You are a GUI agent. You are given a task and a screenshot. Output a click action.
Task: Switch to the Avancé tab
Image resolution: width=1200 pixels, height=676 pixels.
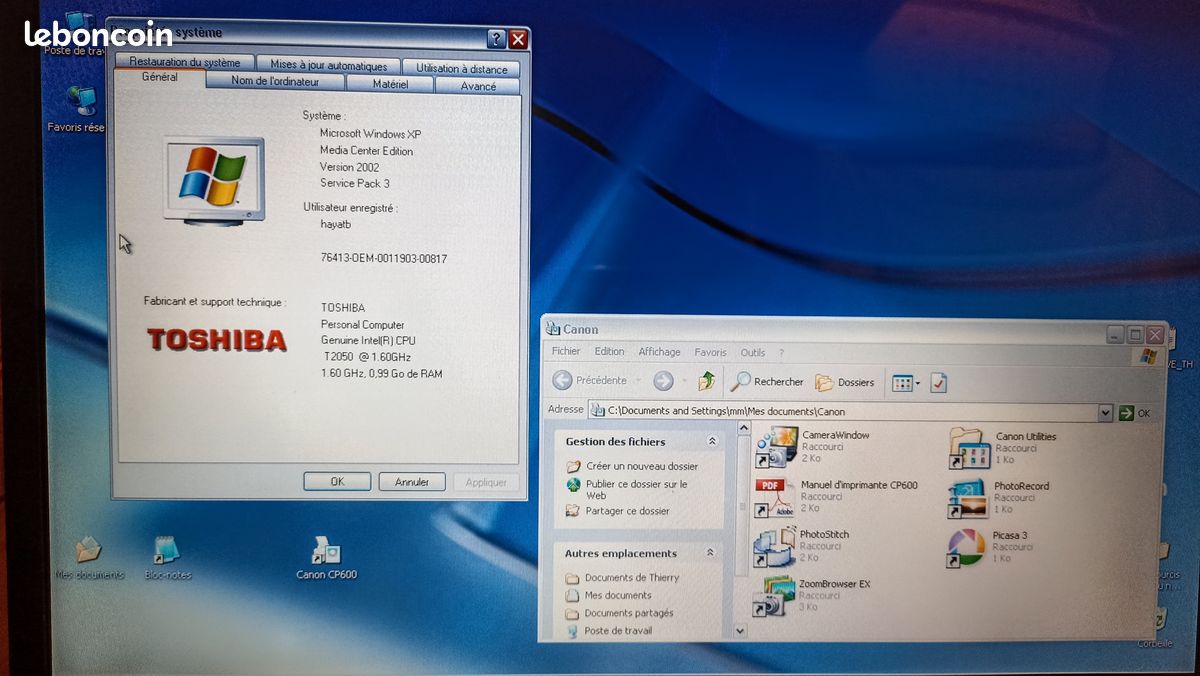(x=478, y=87)
